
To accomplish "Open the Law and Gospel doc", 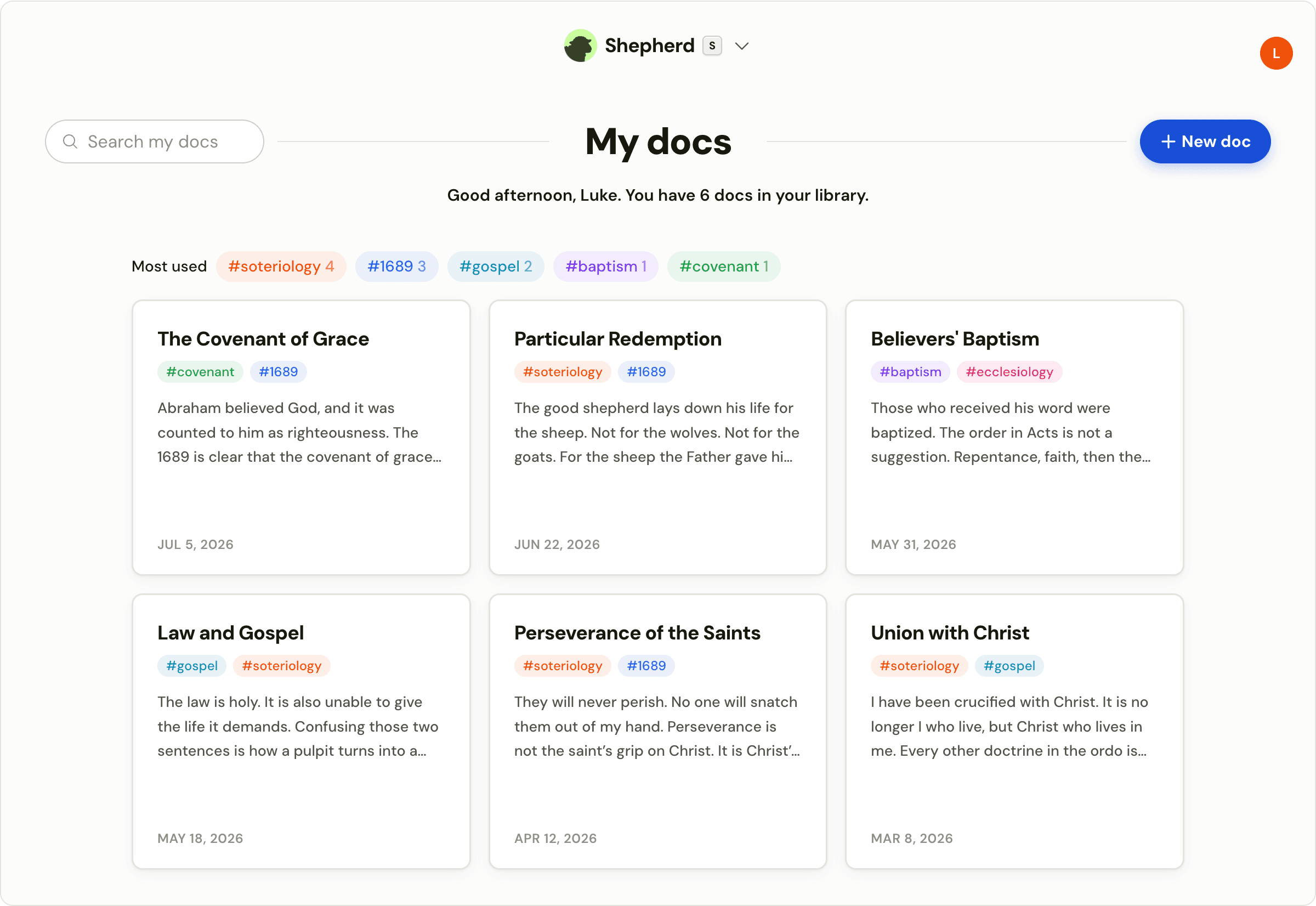I will tap(301, 731).
